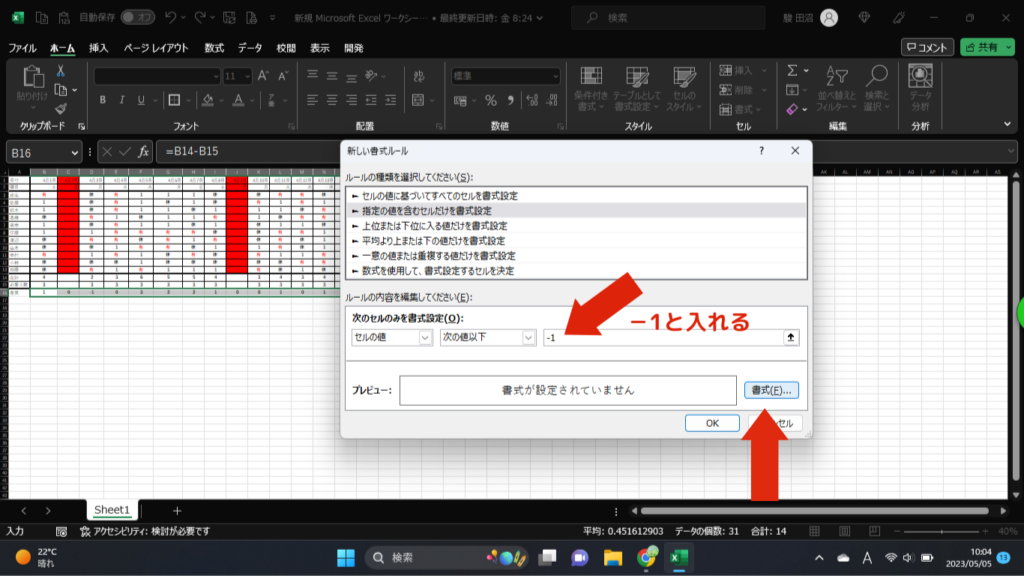Open the share button dropdown arrow
This screenshot has height=576, width=1024.
point(1008,47)
